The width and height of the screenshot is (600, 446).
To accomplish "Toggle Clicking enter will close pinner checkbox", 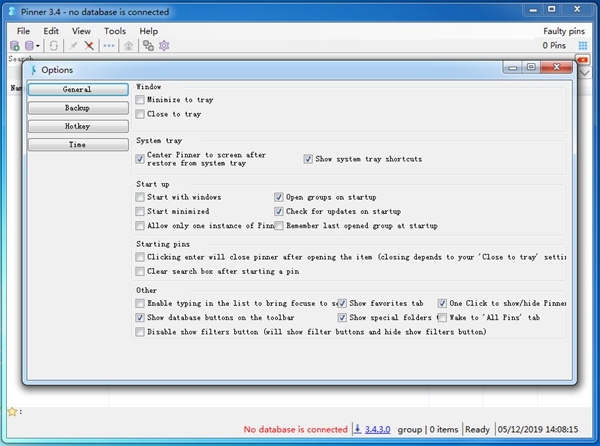I will click(x=140, y=257).
